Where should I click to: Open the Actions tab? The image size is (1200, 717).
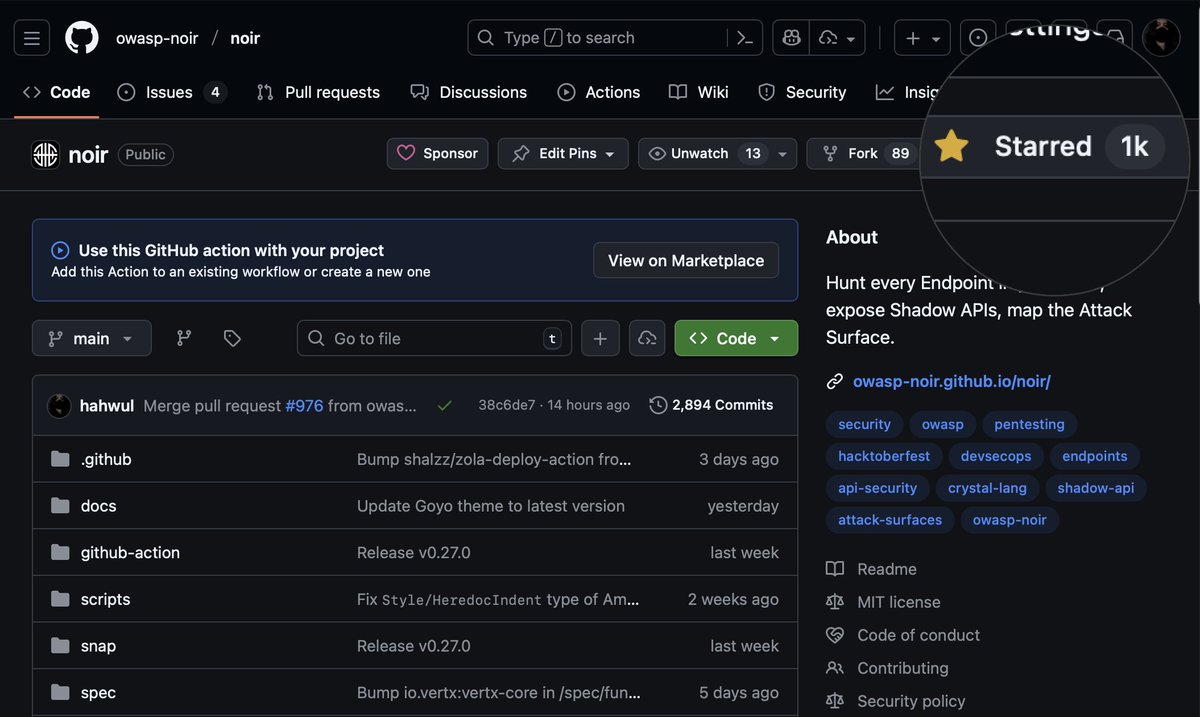coord(598,92)
